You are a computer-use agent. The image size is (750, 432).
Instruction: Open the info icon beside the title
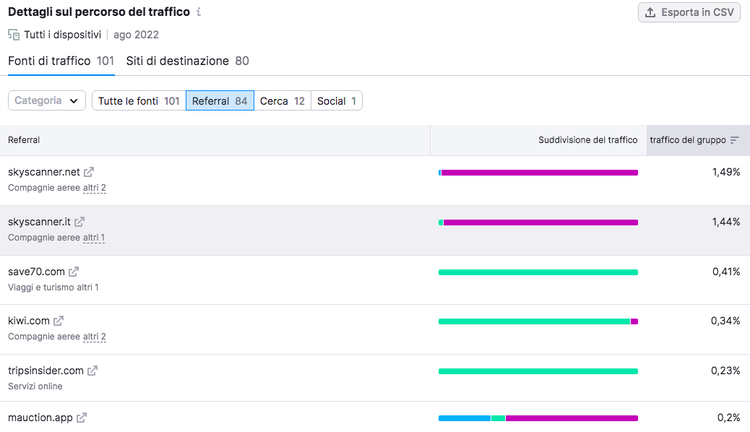click(x=199, y=12)
